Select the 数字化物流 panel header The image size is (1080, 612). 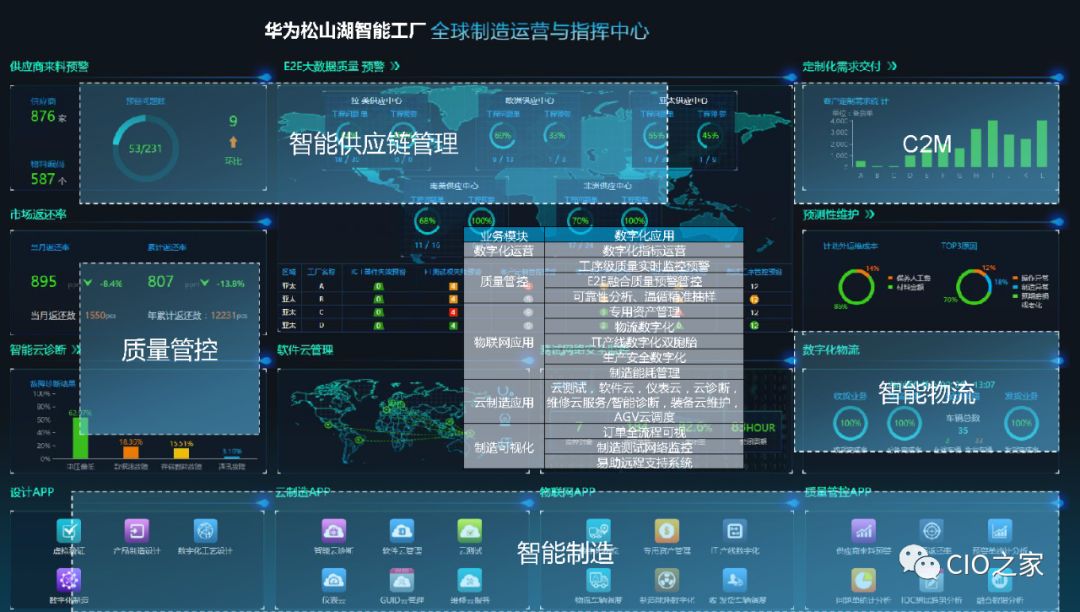click(831, 350)
